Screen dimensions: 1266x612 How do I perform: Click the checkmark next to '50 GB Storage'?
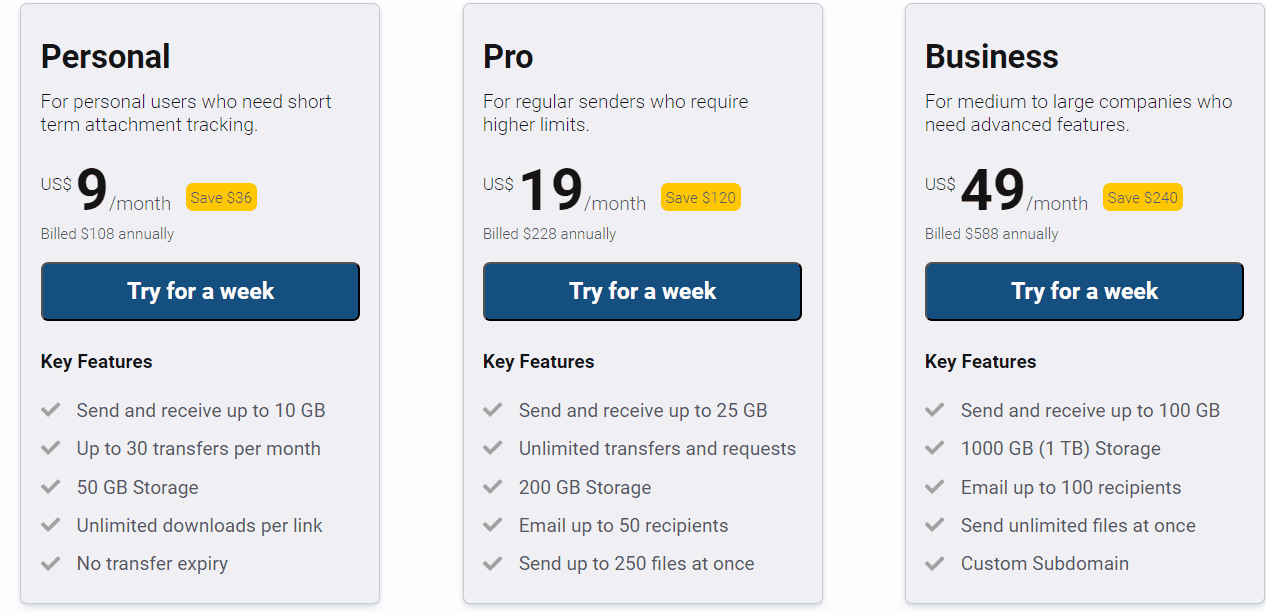point(51,487)
